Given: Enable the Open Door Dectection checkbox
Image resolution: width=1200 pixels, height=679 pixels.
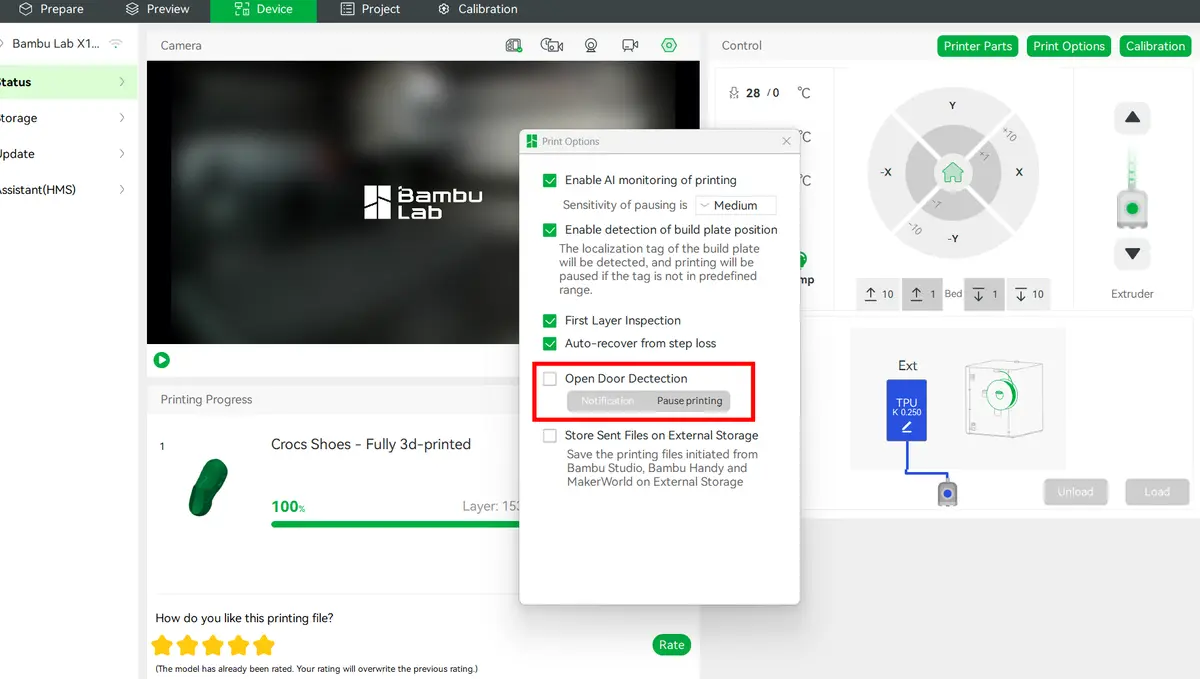Looking at the screenshot, I should click(549, 378).
